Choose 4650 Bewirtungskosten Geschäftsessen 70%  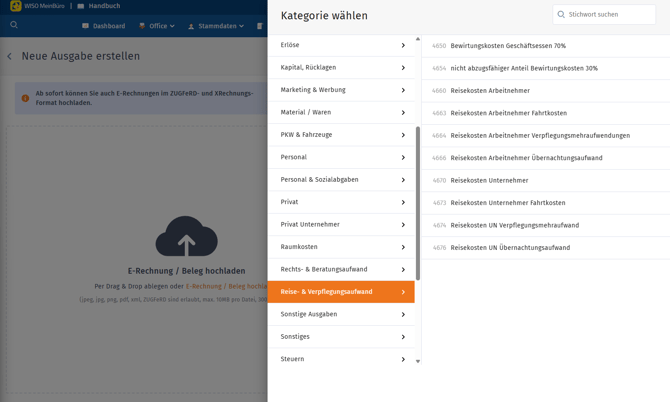click(508, 46)
